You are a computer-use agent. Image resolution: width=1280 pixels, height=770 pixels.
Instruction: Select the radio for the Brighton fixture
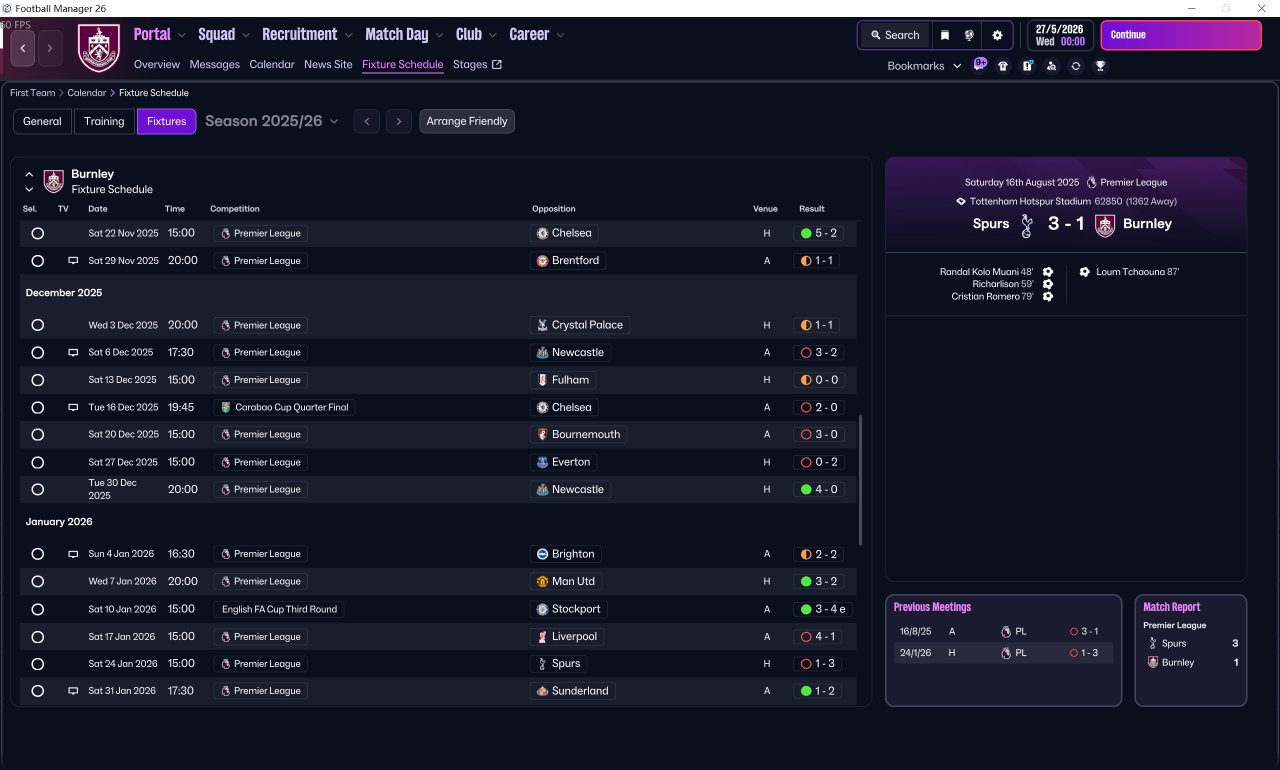coord(37,554)
